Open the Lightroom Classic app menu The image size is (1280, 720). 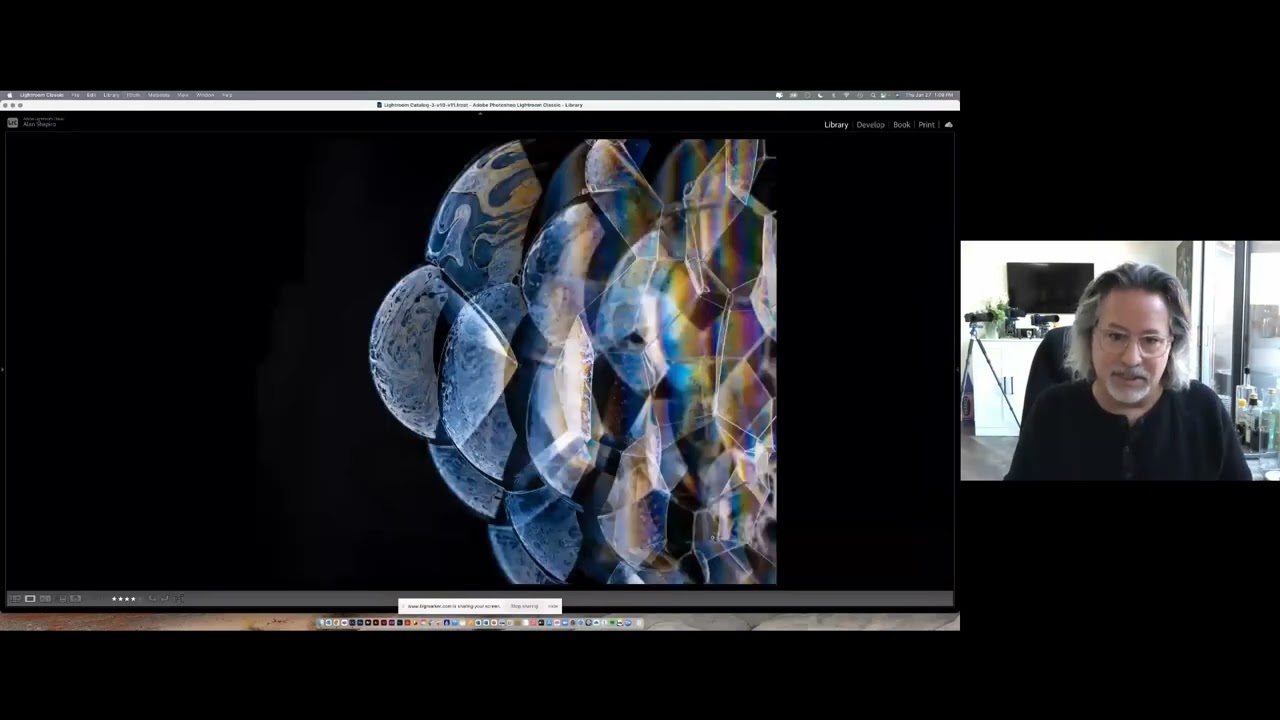click(42, 95)
